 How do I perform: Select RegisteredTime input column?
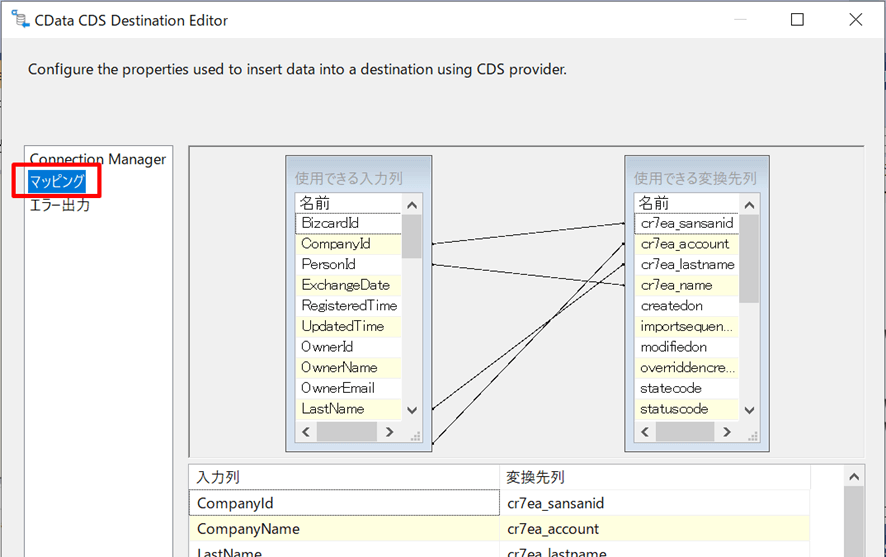click(x=348, y=306)
